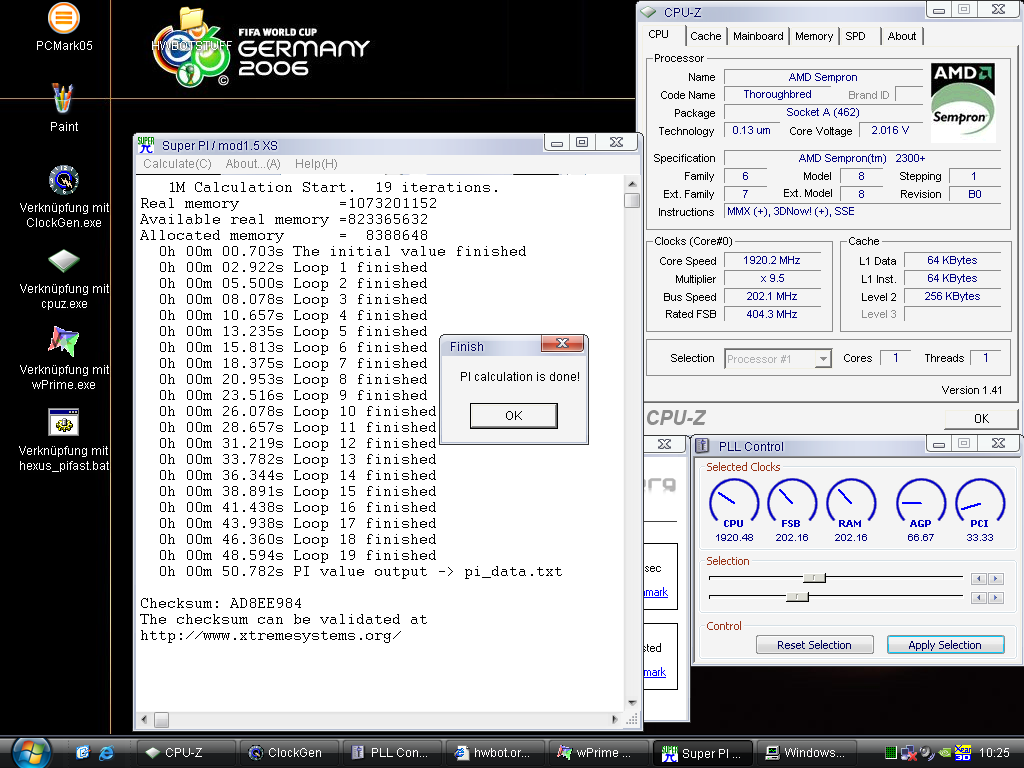The height and width of the screenshot is (768, 1024).
Task: Launch Internet Explorer from quick launch
Action: (x=106, y=753)
